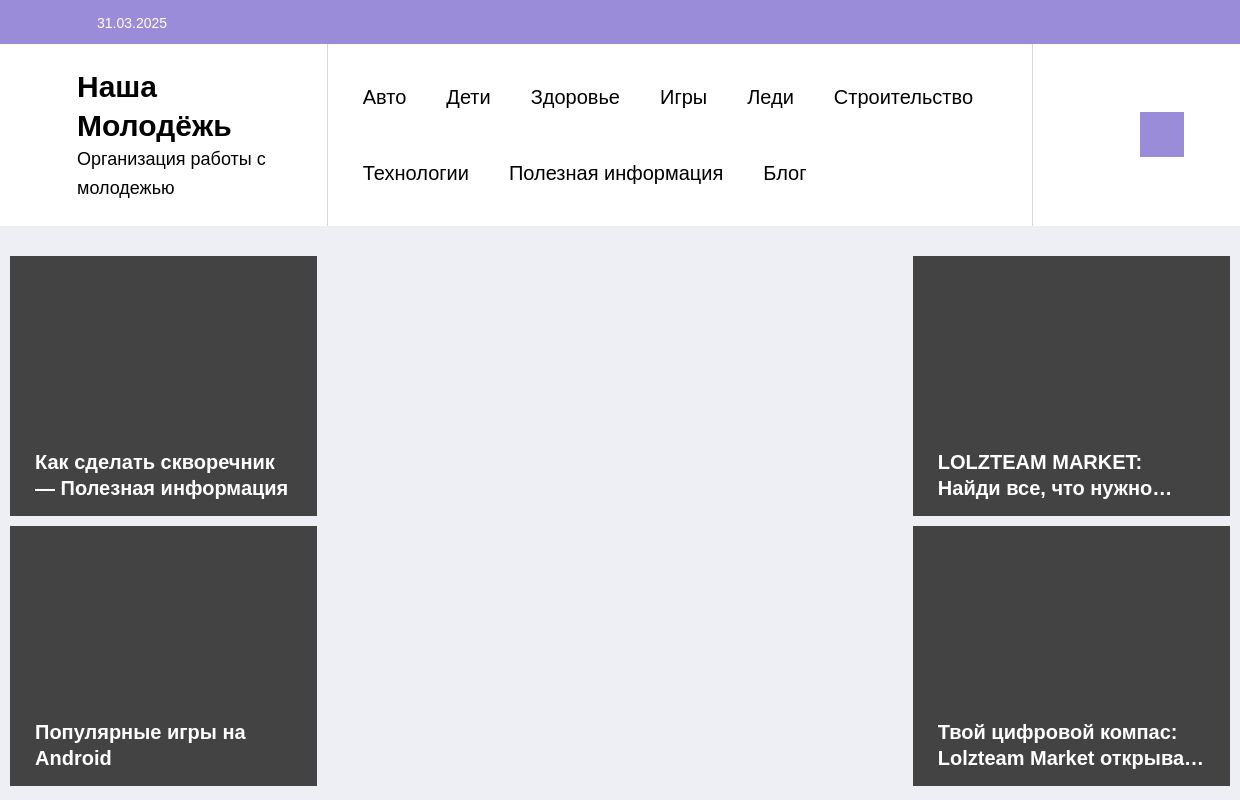Viewport: 1240px width, 800px height.
Task: Open the Дети category
Action: click(x=468, y=97)
